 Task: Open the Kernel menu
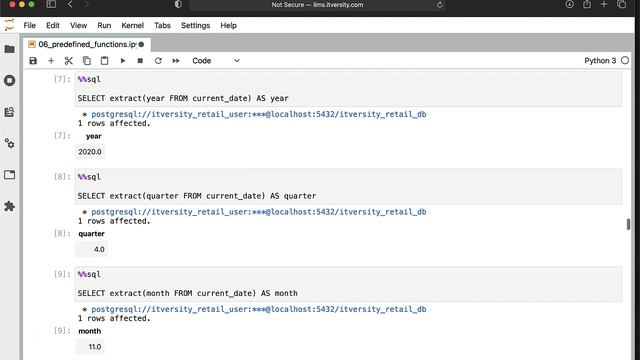(x=132, y=25)
